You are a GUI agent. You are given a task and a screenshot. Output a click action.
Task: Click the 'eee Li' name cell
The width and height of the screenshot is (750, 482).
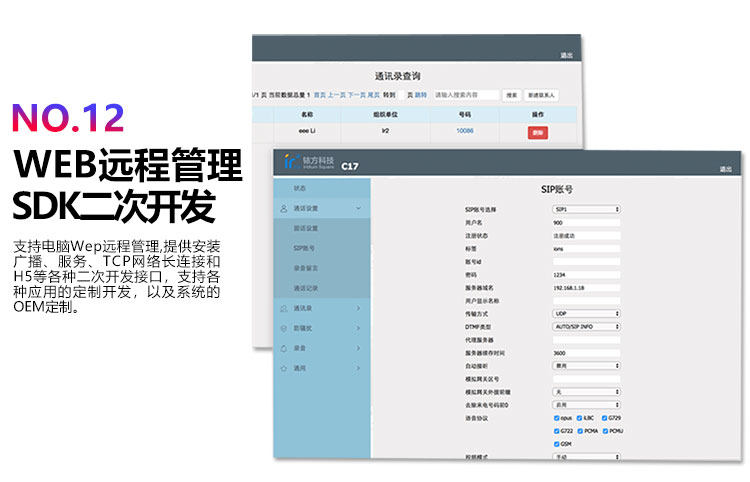(307, 131)
